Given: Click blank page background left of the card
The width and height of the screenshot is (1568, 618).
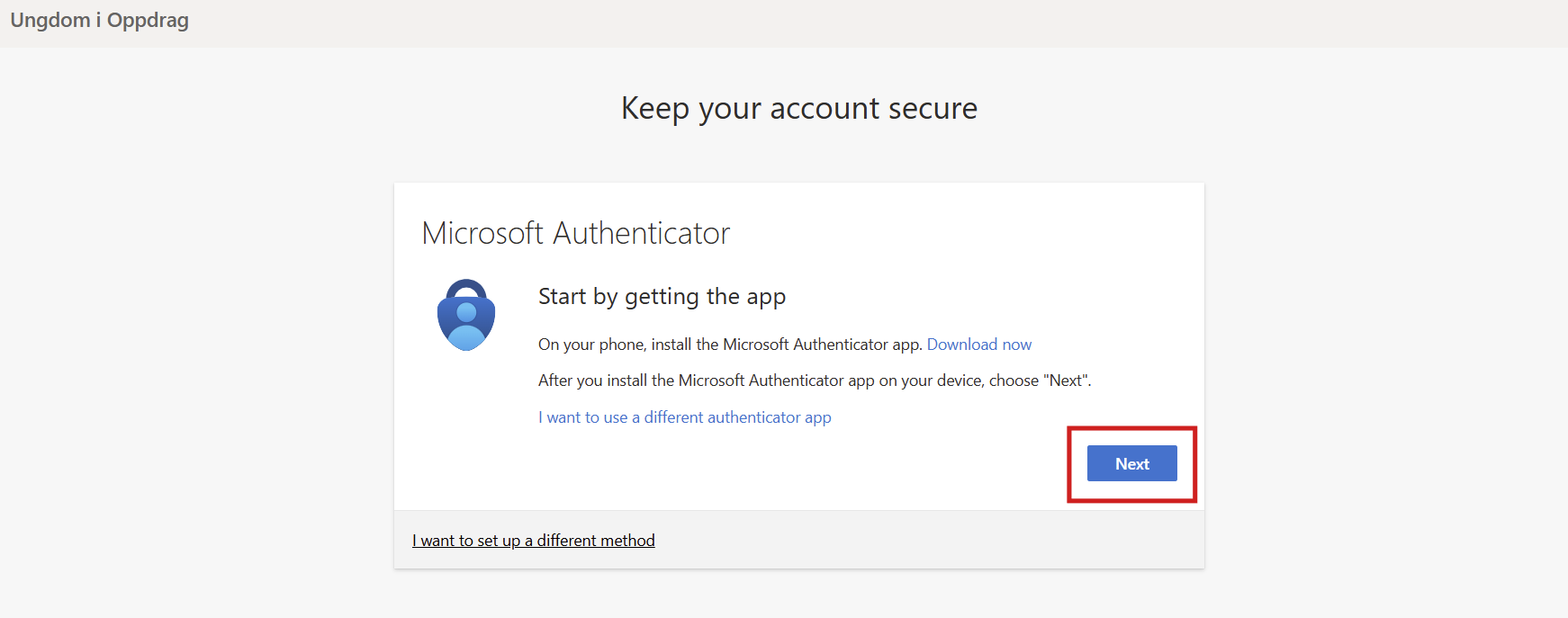Looking at the screenshot, I should point(198,360).
